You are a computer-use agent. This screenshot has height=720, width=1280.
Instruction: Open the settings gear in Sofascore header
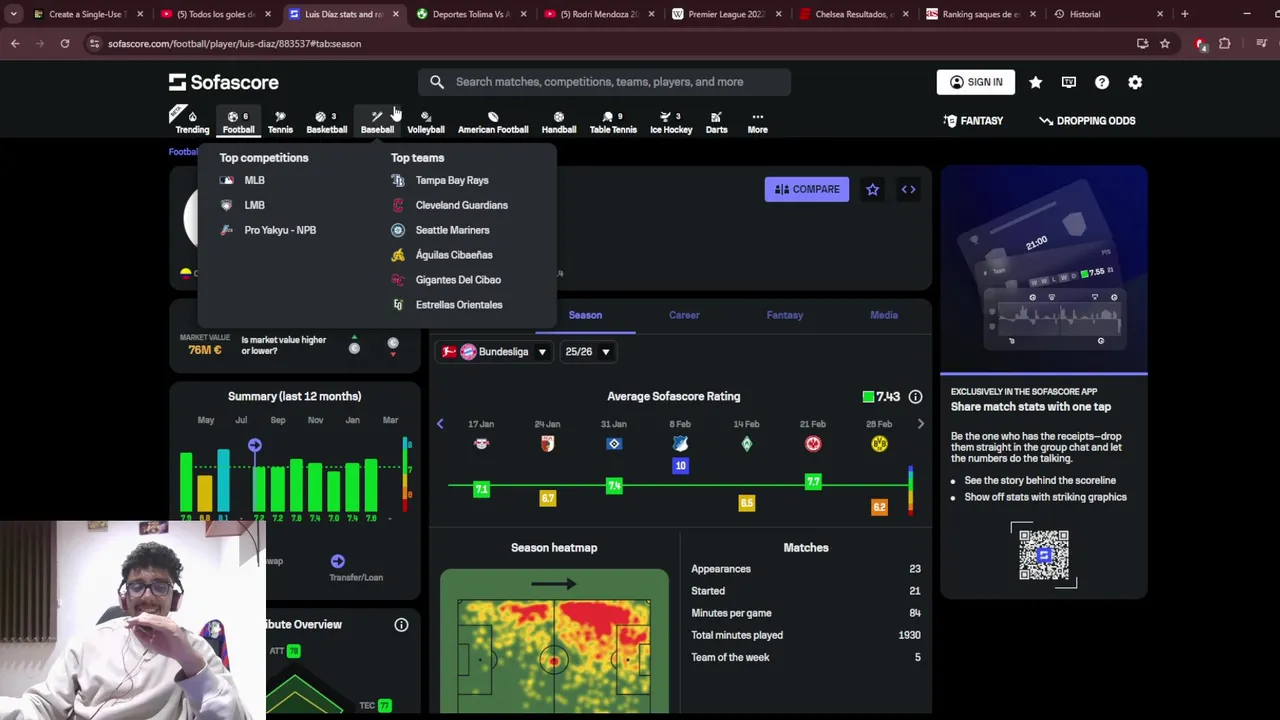pos(1135,82)
